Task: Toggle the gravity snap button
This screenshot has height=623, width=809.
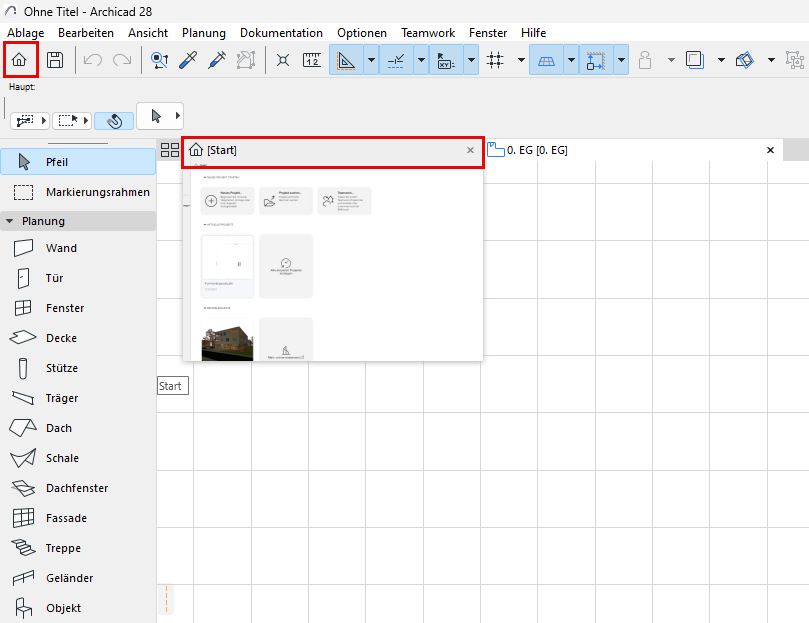Action: tap(595, 60)
